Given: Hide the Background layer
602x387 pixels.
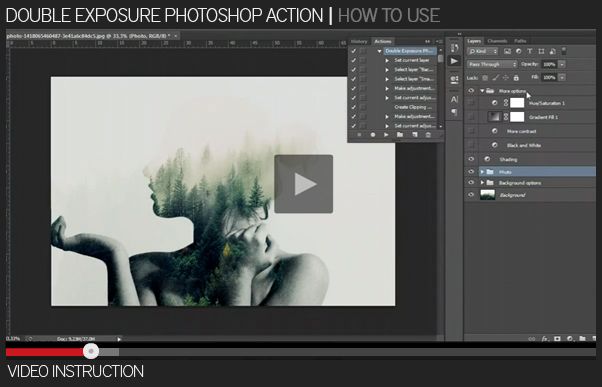Looking at the screenshot, I should pos(471,195).
